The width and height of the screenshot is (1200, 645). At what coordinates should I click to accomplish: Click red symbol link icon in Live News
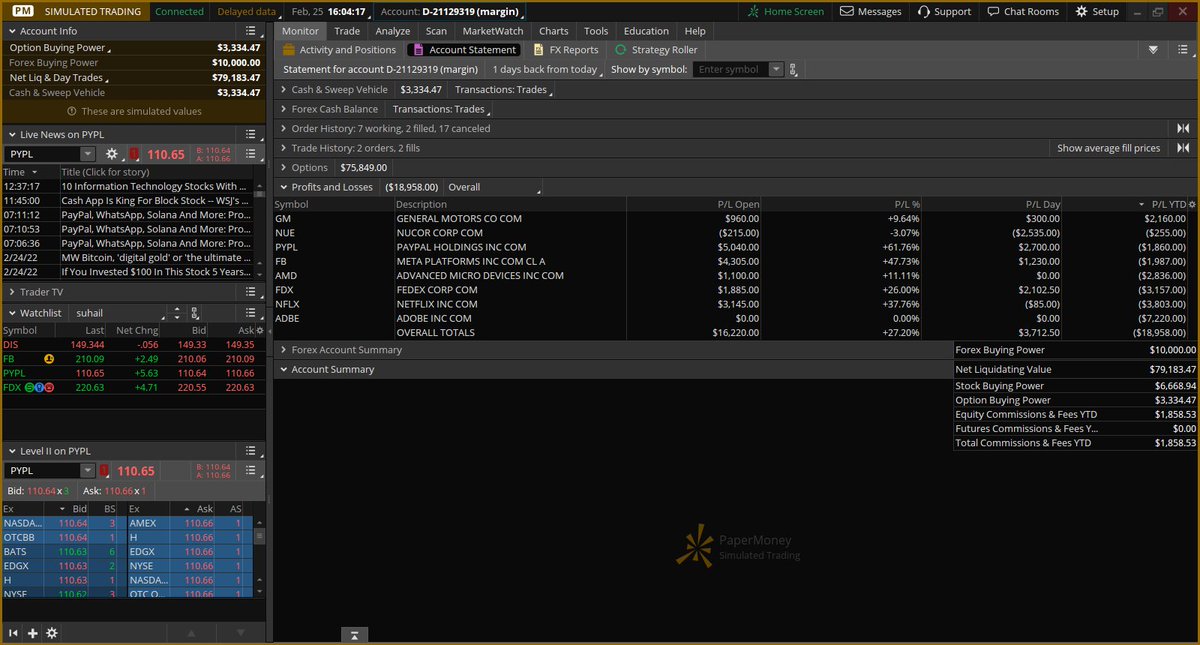134,154
